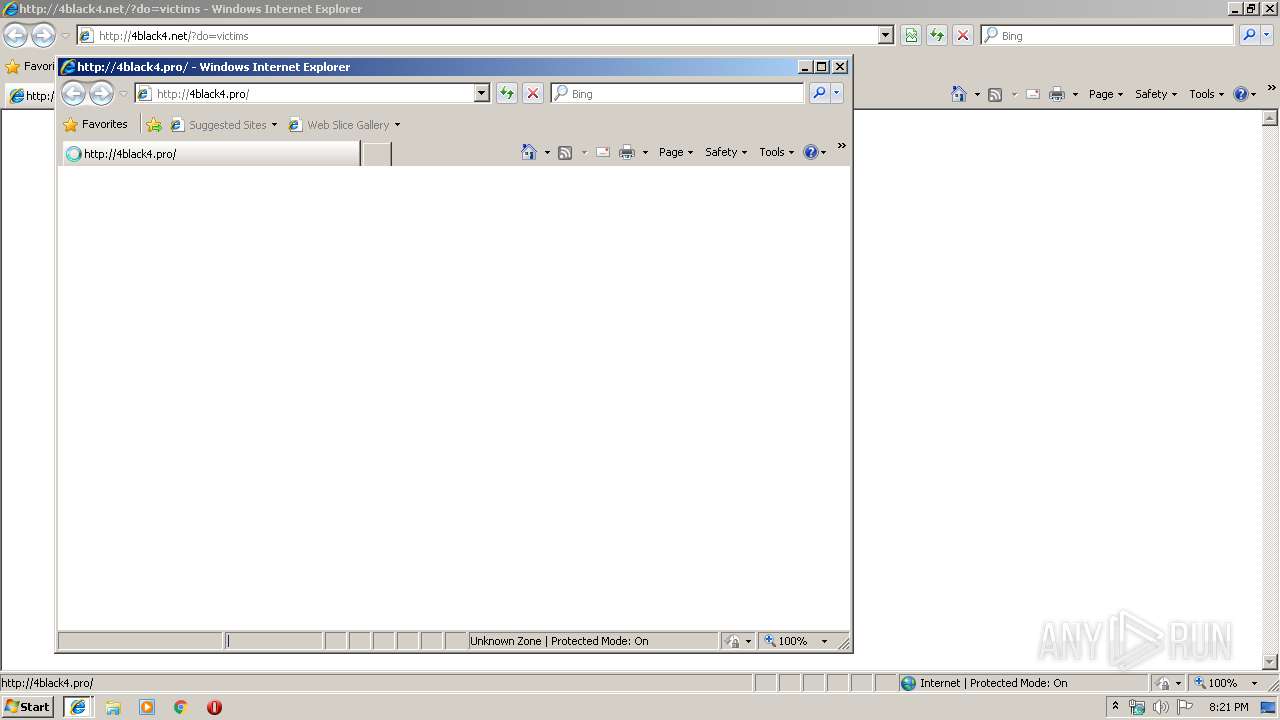Click search magnifier in background window
1280x720 pixels.
(x=1249, y=35)
